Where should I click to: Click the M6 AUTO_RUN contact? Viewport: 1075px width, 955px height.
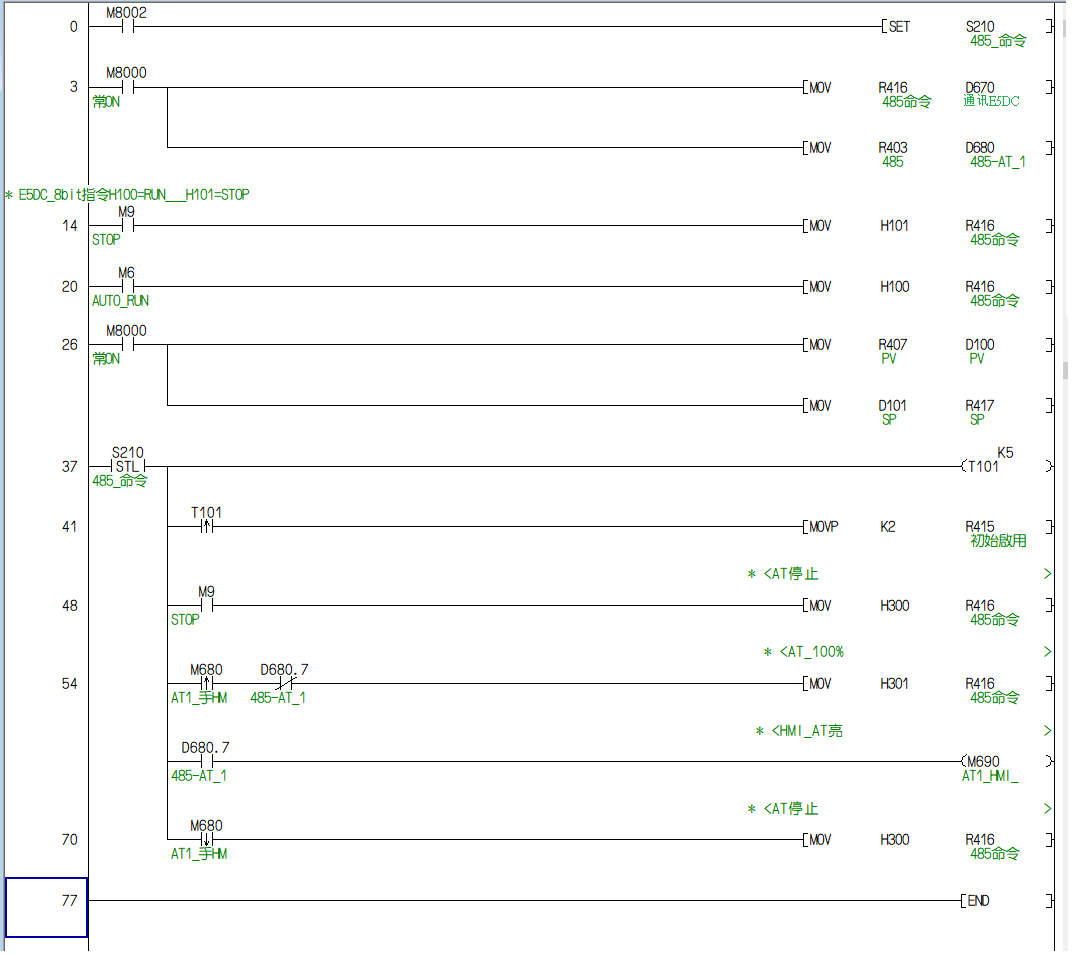click(x=127, y=287)
